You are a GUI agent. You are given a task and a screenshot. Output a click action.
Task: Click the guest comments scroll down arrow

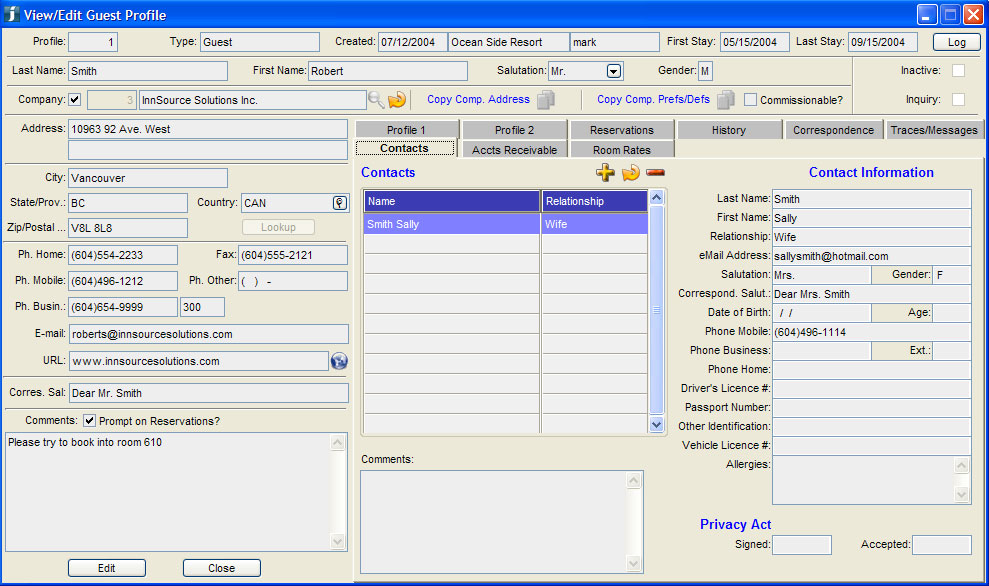tap(337, 541)
